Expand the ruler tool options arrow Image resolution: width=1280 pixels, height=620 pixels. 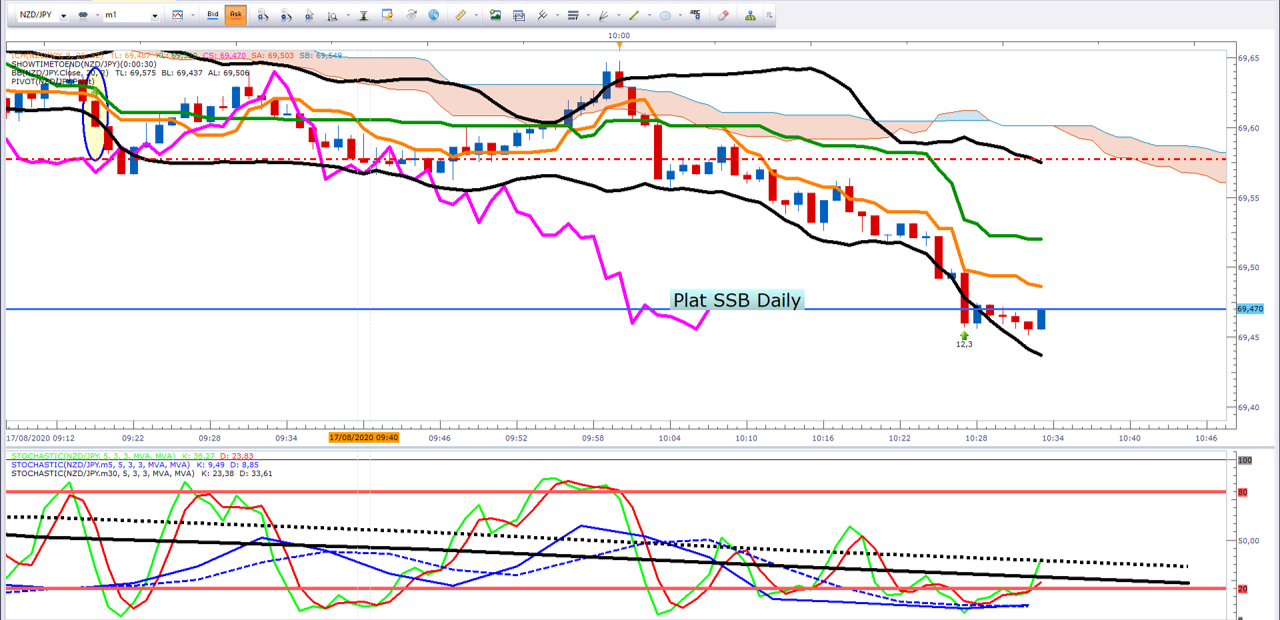point(476,15)
